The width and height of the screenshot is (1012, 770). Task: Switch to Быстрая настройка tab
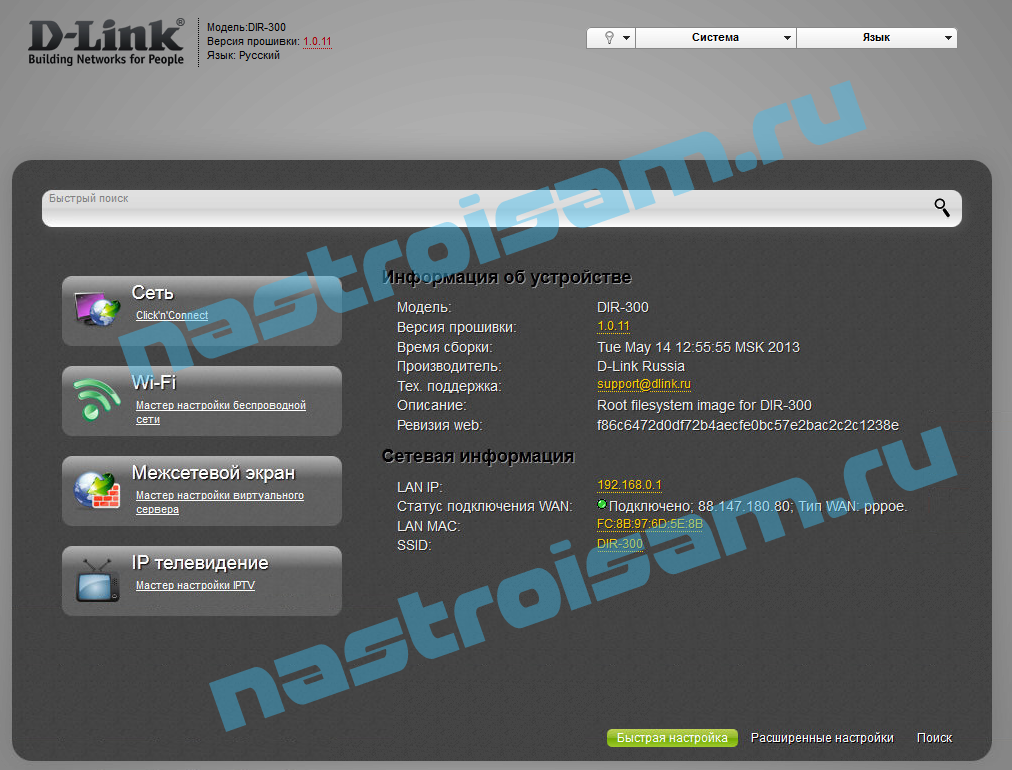click(x=672, y=738)
